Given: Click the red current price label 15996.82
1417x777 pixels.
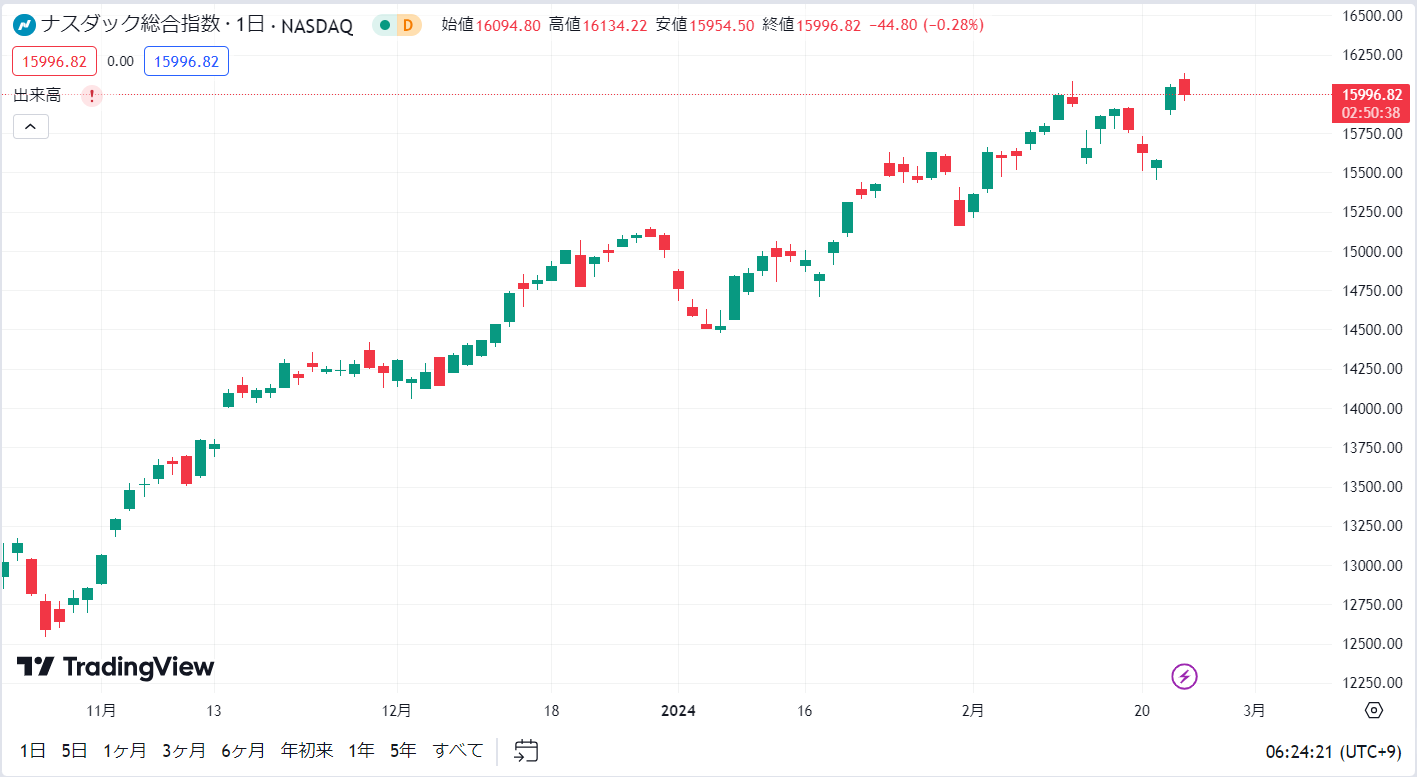Looking at the screenshot, I should coord(1370,103).
